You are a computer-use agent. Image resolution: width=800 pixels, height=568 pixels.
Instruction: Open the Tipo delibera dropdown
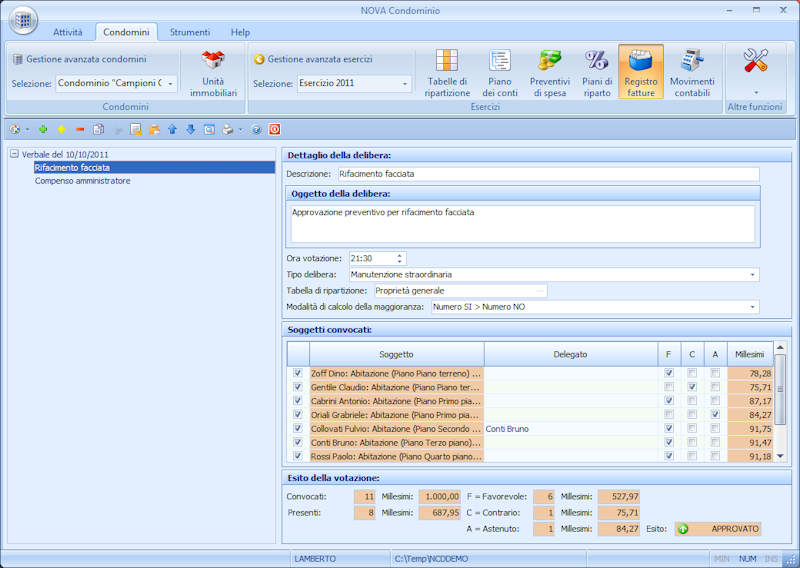pyautogui.click(x=752, y=275)
